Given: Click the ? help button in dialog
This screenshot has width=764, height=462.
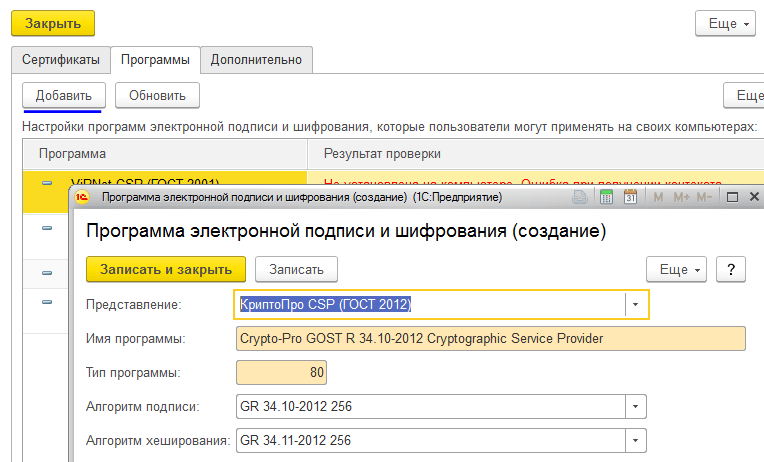Looking at the screenshot, I should 731,270.
